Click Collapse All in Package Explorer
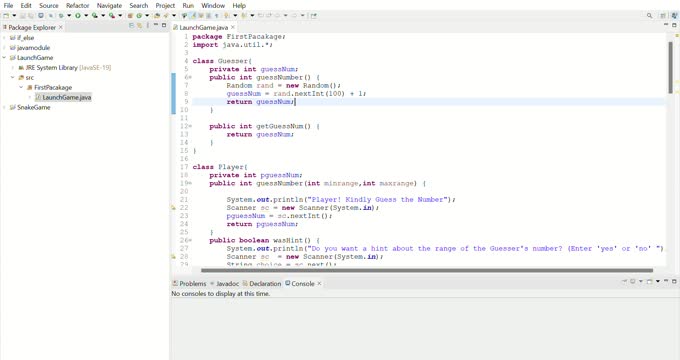This screenshot has height=360, width=680. (131, 26)
